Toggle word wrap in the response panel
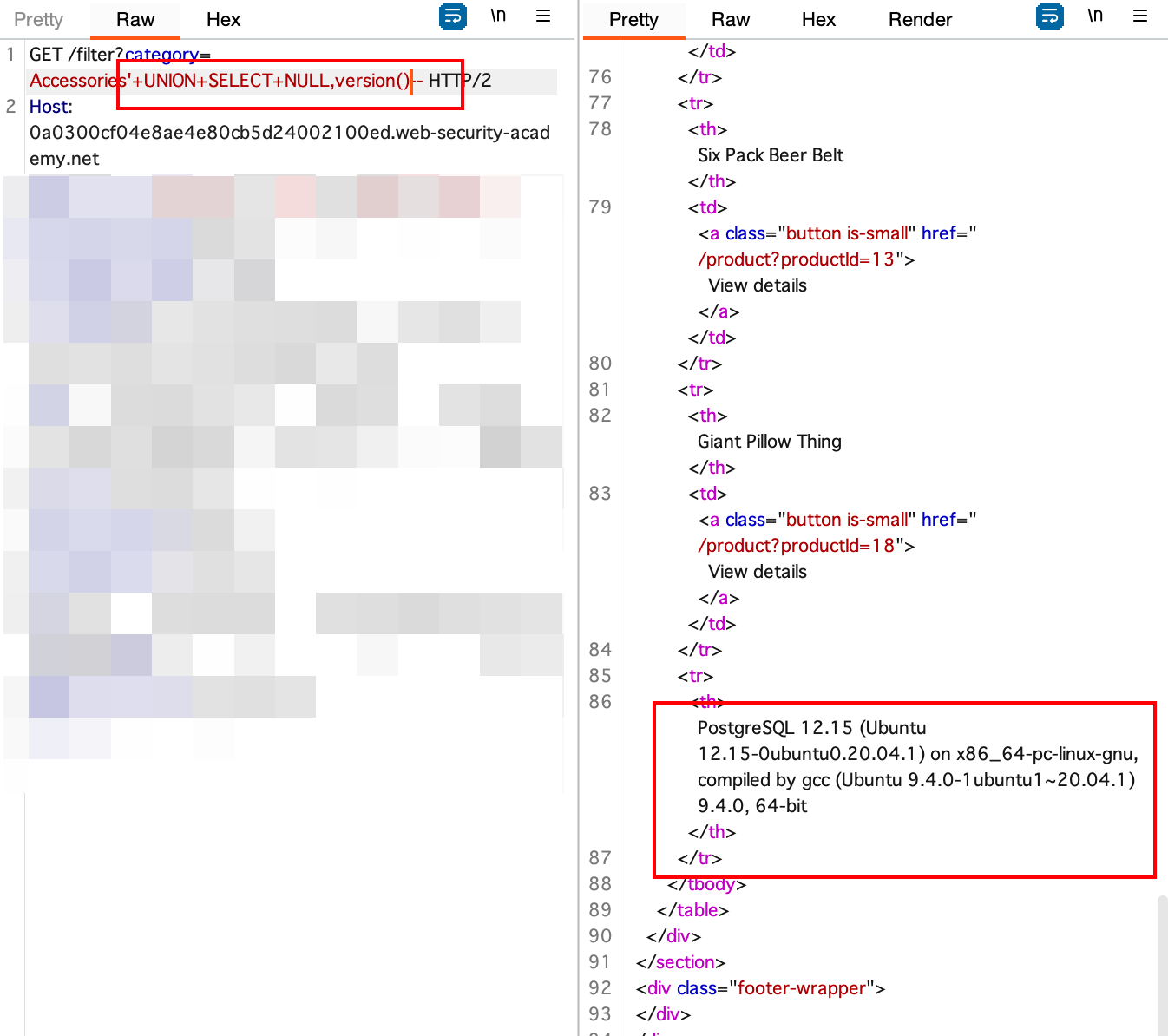Viewport: 1168px width, 1036px height. click(x=1049, y=16)
